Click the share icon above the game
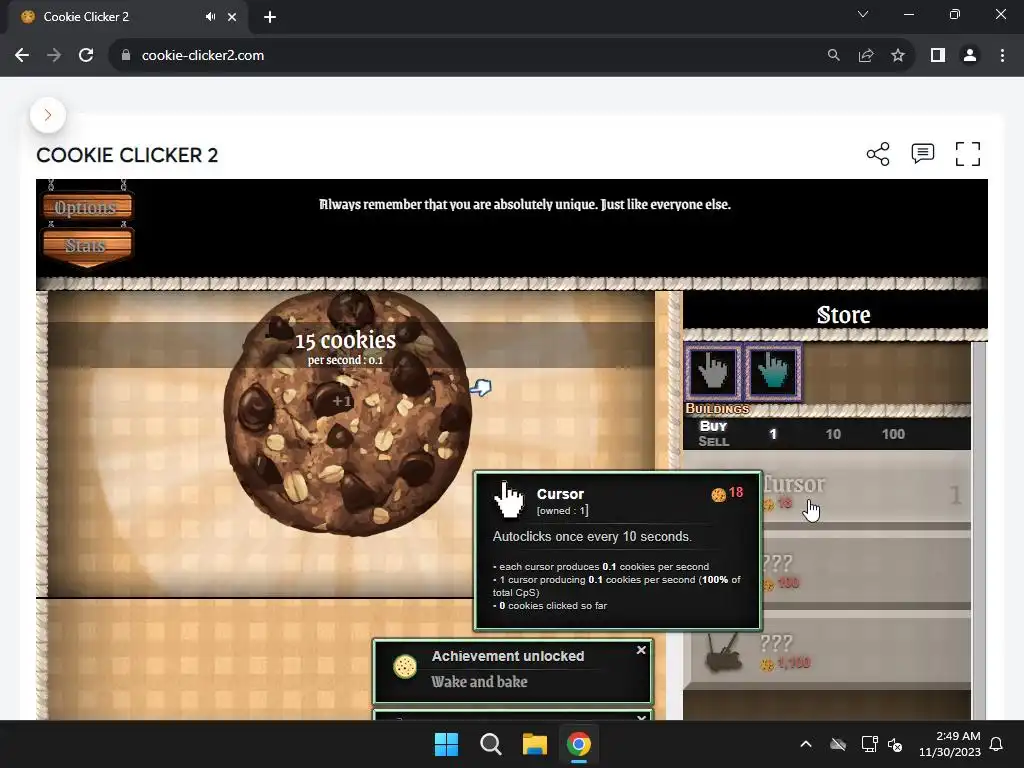Image resolution: width=1024 pixels, height=768 pixels. pyautogui.click(x=878, y=154)
